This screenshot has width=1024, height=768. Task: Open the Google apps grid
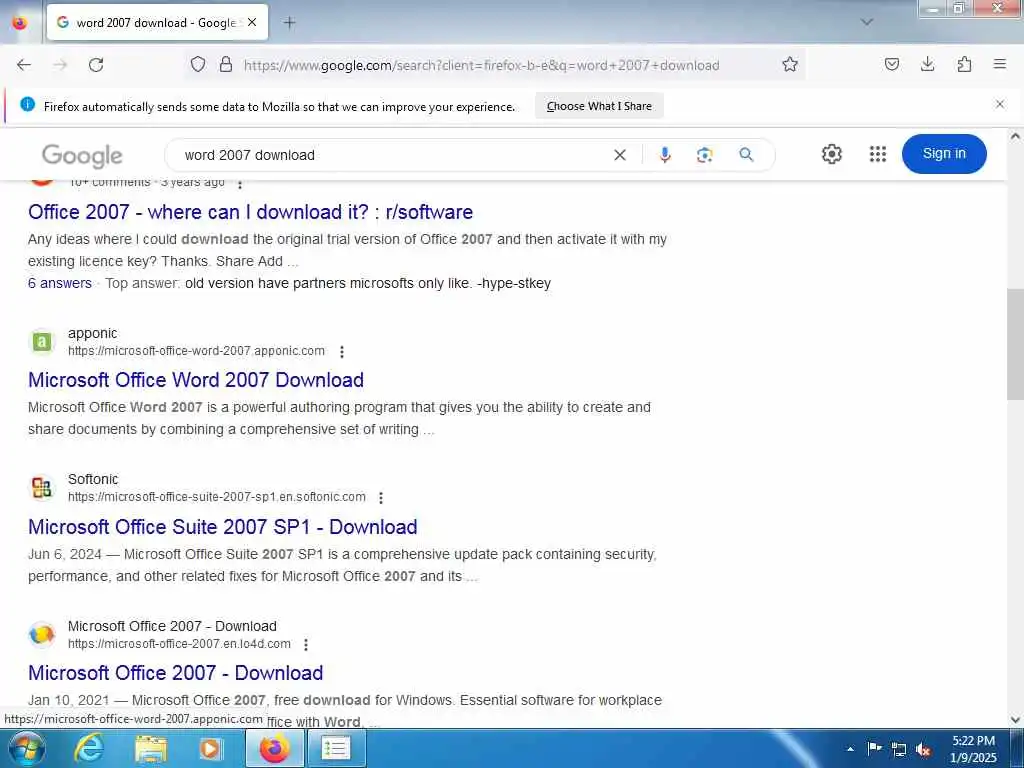(x=878, y=154)
